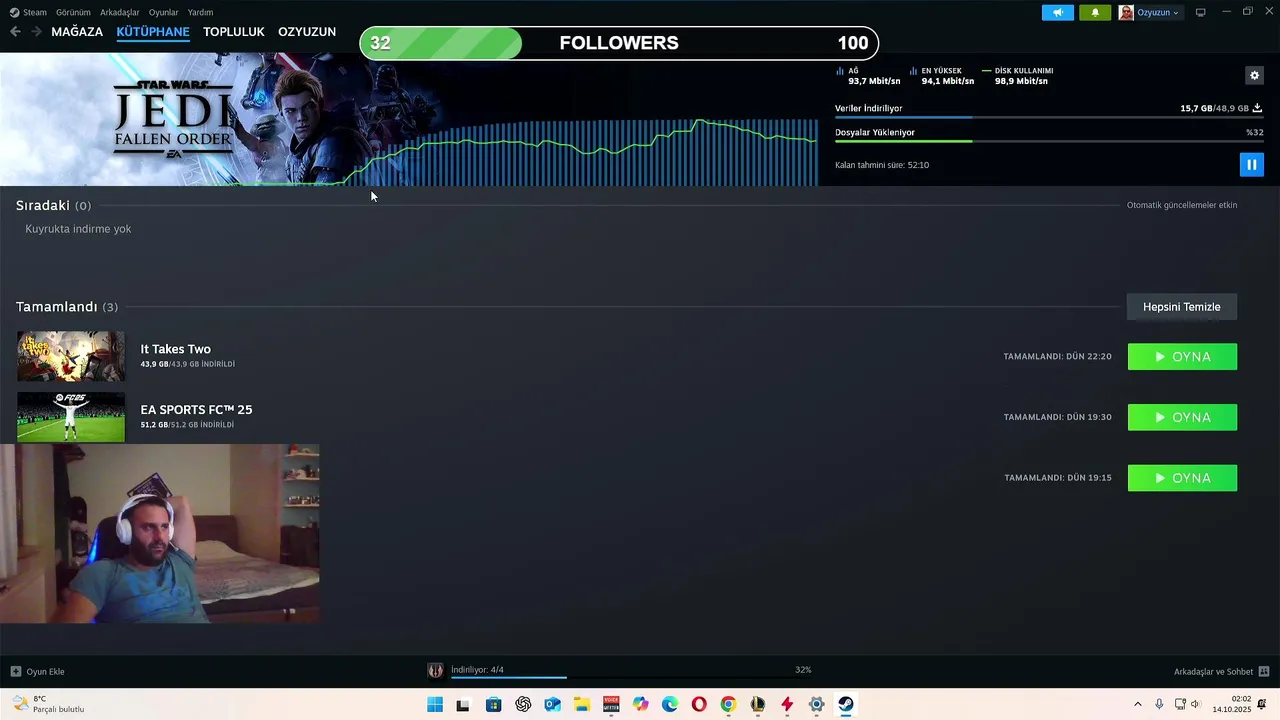Click the EA SPORTS FC™ 25 title
1280x720 pixels.
click(x=196, y=410)
